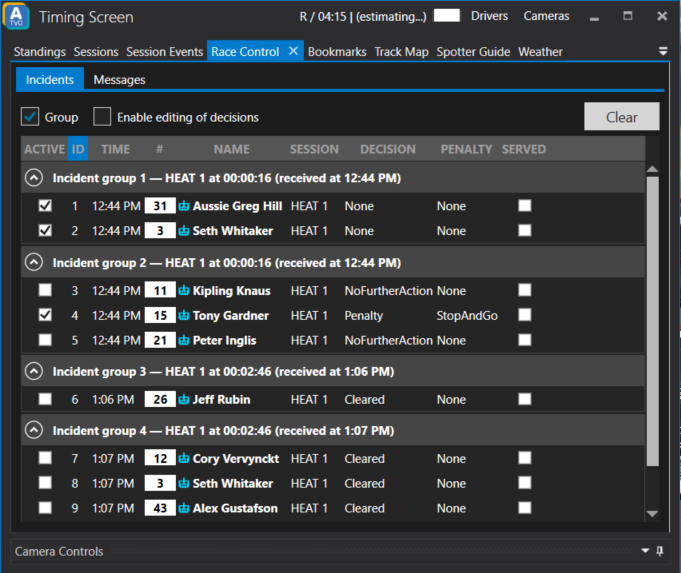Open the Standings tab
Viewport: 681px width, 573px height.
(40, 52)
